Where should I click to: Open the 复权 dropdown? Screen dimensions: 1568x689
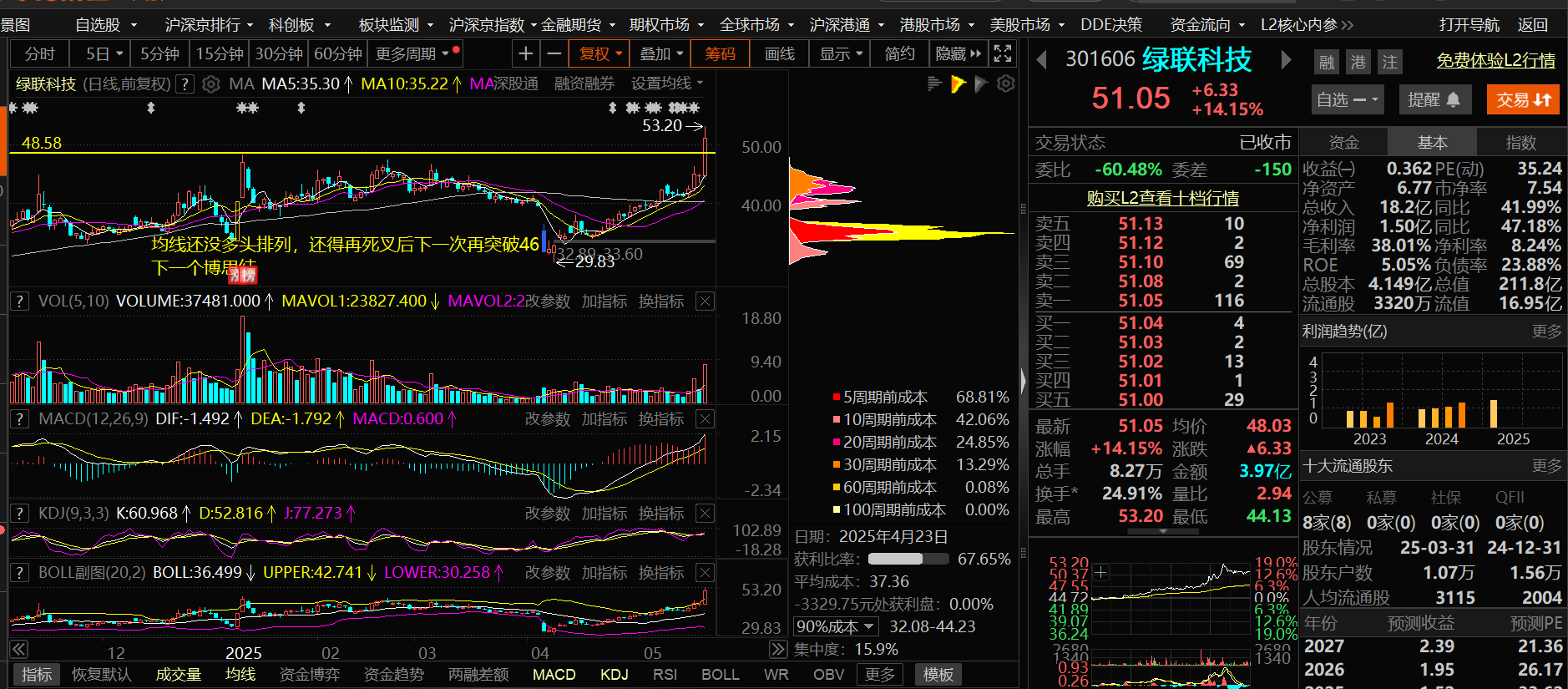[601, 54]
